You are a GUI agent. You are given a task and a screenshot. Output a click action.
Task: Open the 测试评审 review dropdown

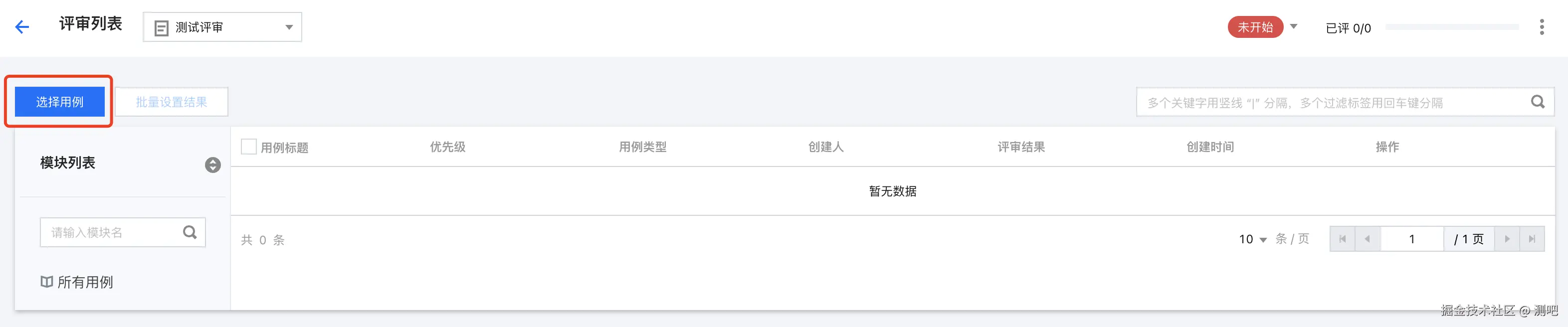[222, 27]
